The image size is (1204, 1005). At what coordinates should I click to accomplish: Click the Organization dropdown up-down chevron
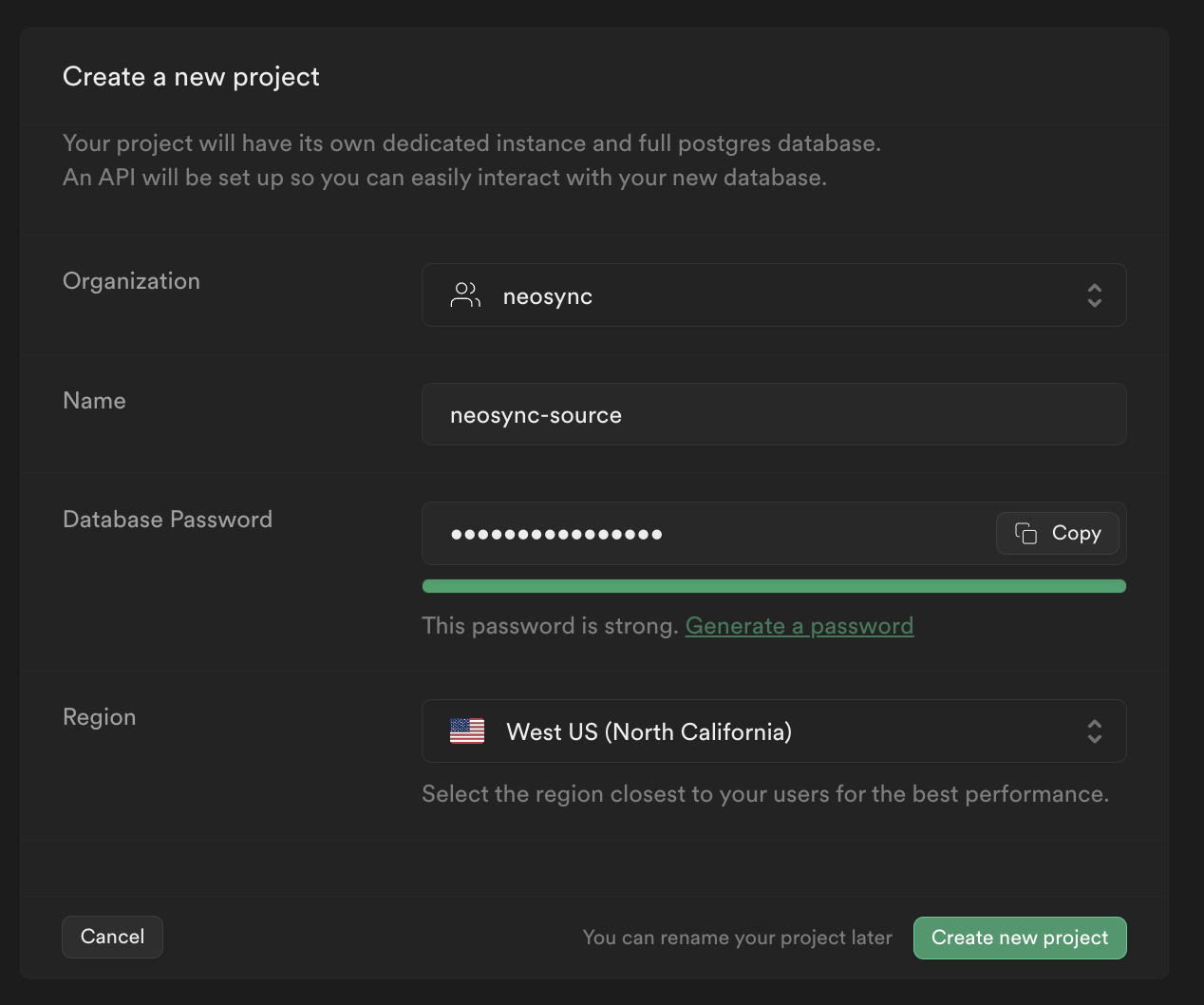click(1095, 295)
